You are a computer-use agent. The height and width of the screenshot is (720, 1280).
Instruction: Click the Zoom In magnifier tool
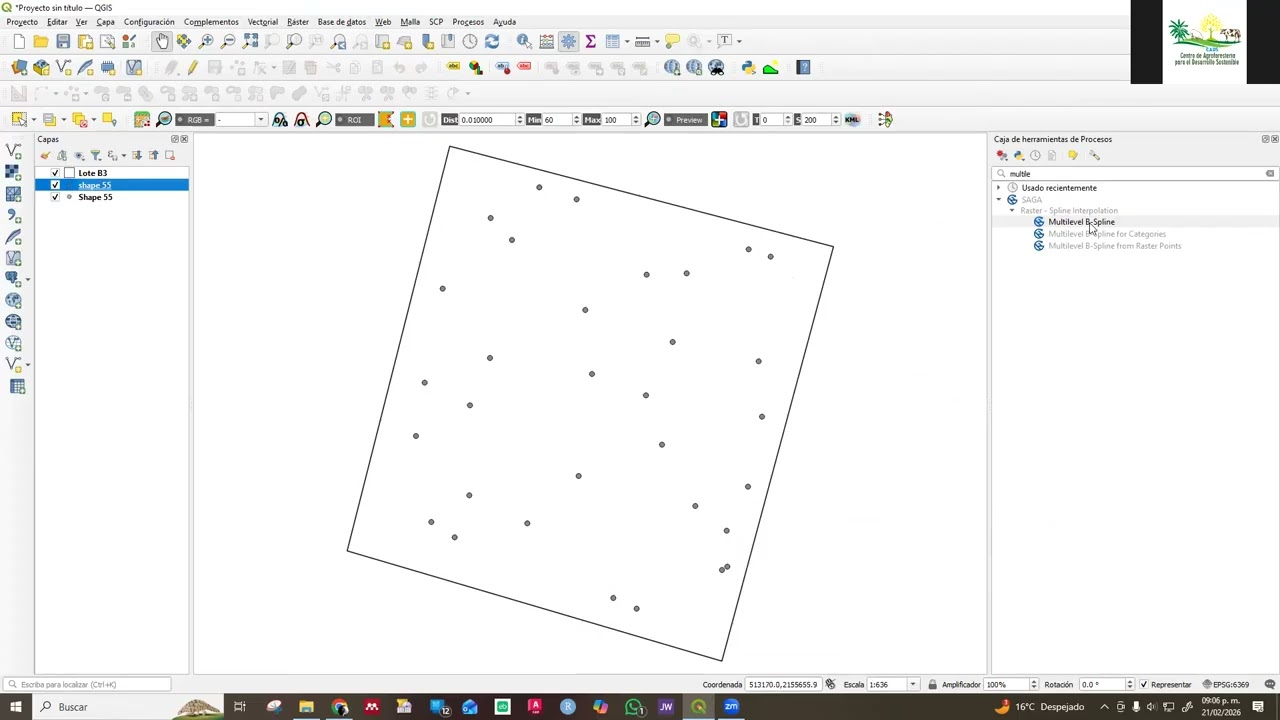click(x=206, y=41)
